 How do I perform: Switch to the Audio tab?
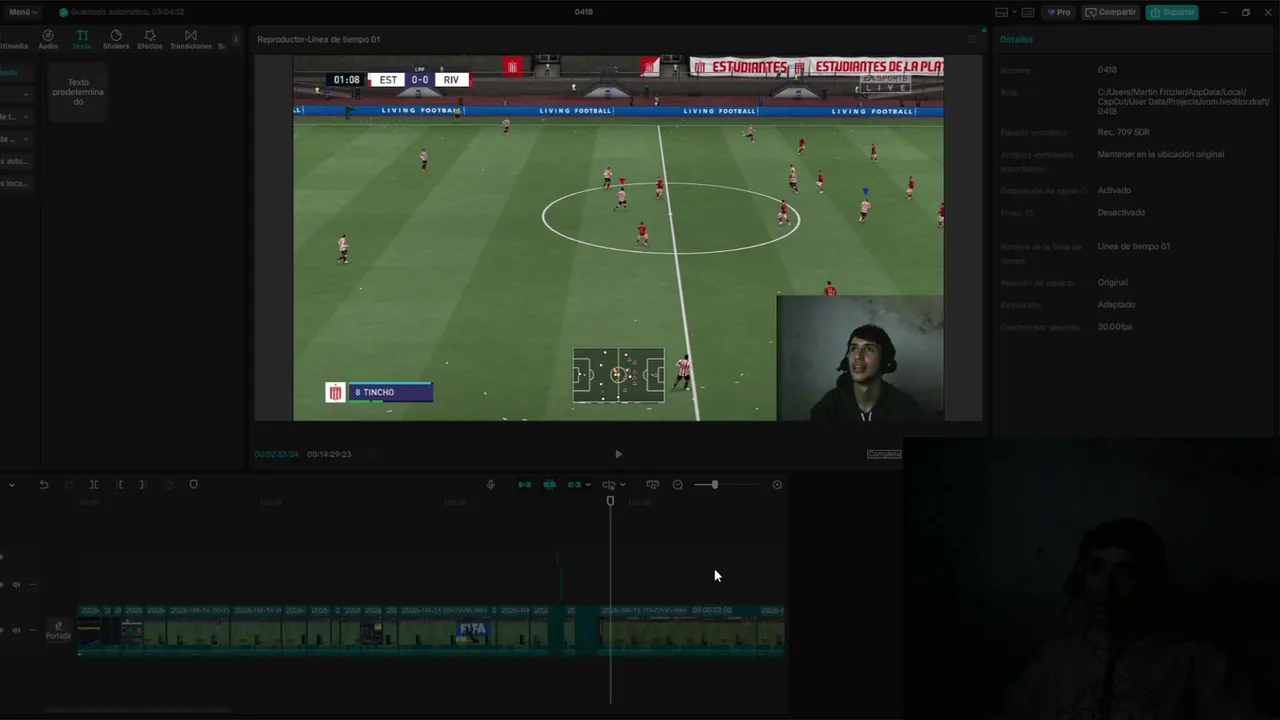tap(48, 39)
